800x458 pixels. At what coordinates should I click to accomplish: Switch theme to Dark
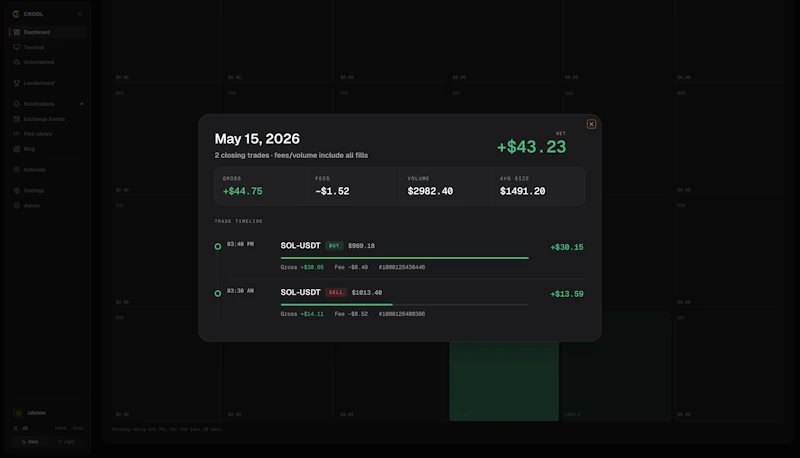[x=30, y=442]
